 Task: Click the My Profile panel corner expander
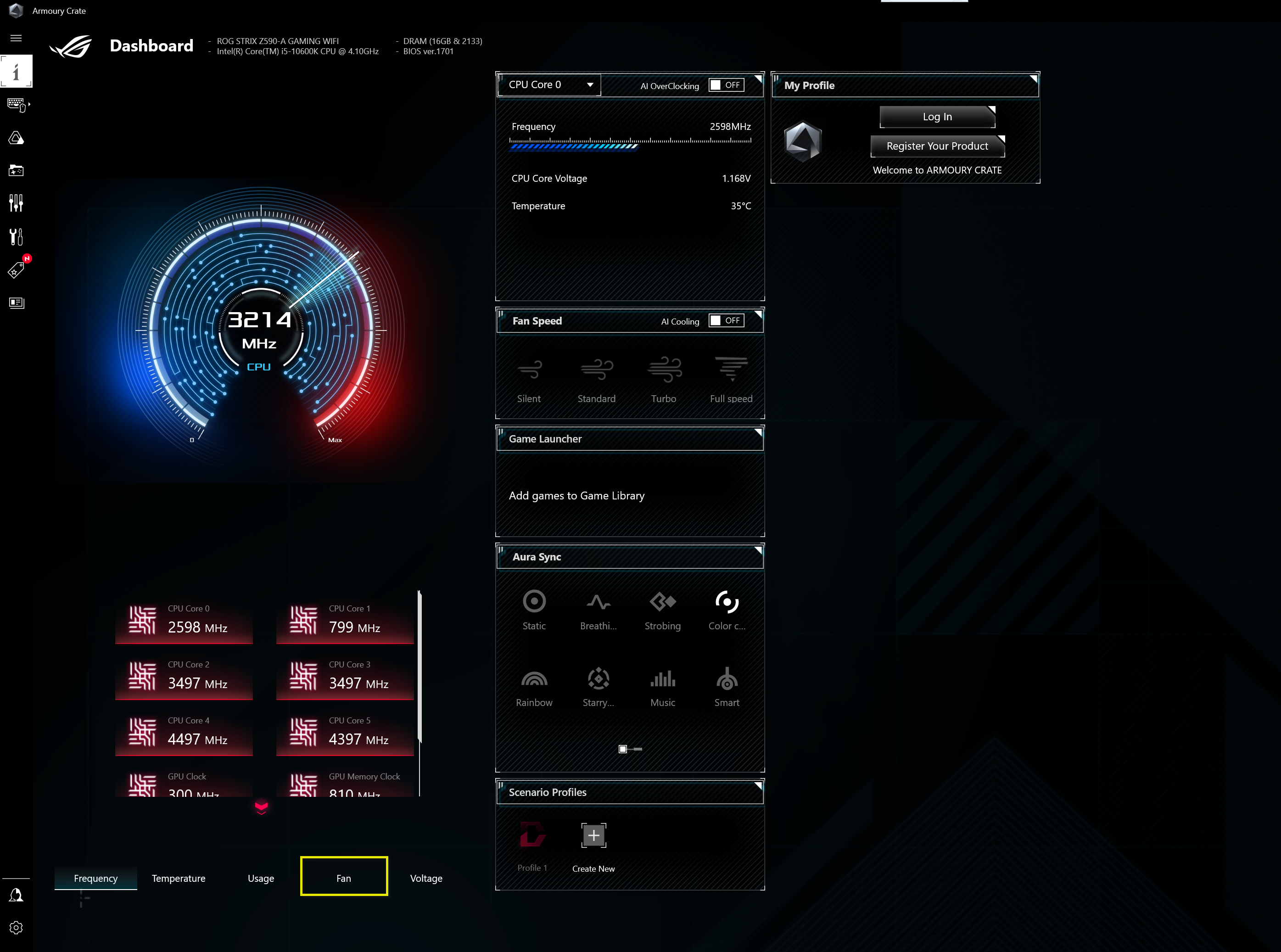point(1034,78)
